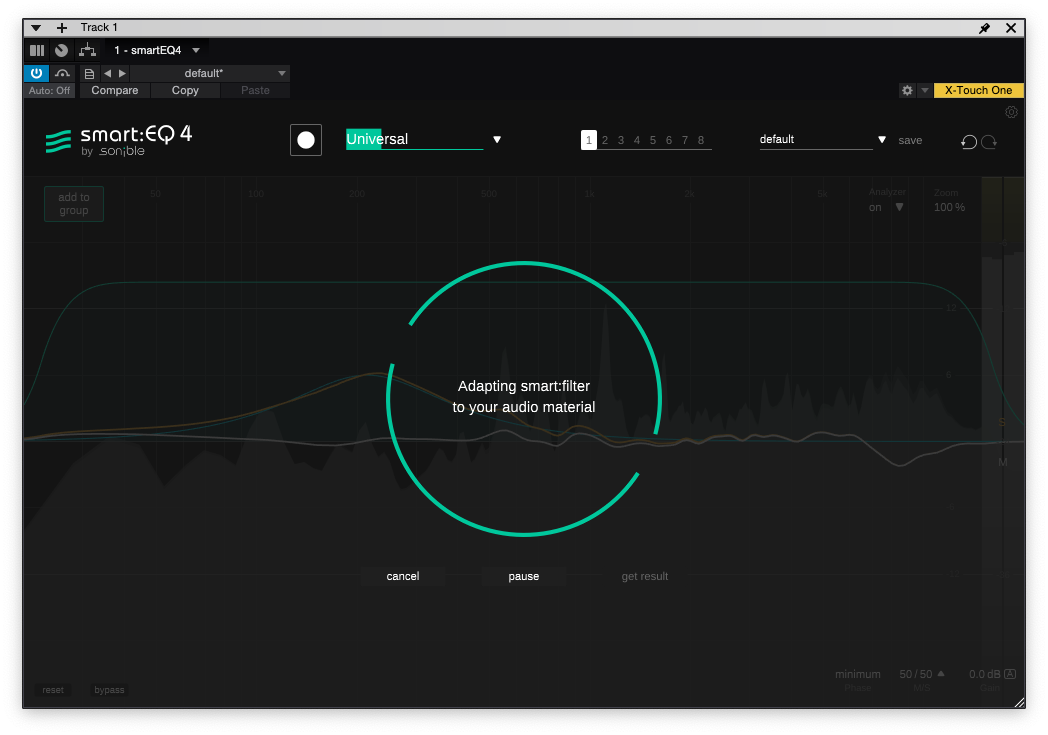Open plugin settings gear below X-Touch One
The height and width of the screenshot is (735, 1048).
pos(1011,112)
